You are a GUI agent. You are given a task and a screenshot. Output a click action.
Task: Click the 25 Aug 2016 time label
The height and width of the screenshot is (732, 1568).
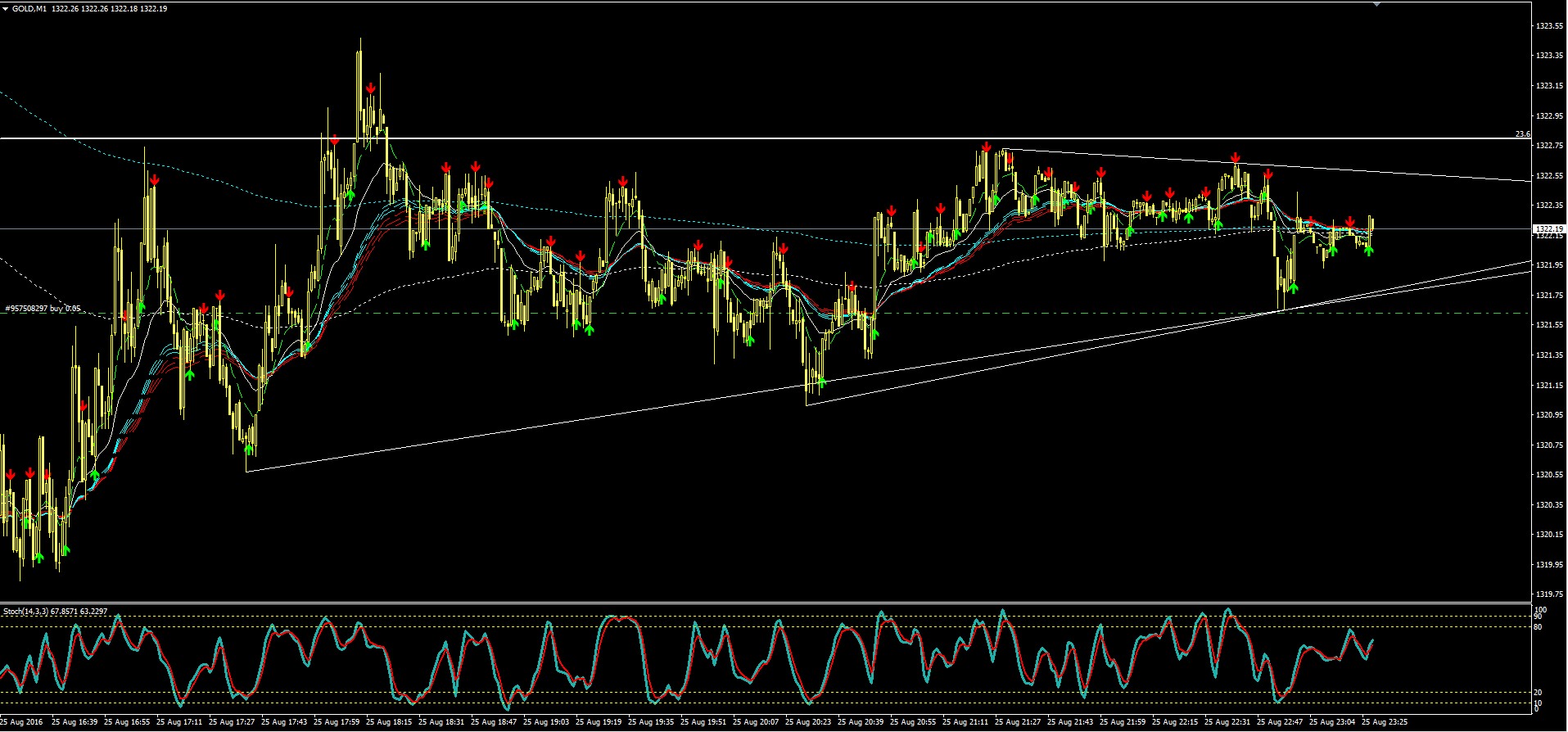pyautogui.click(x=20, y=722)
